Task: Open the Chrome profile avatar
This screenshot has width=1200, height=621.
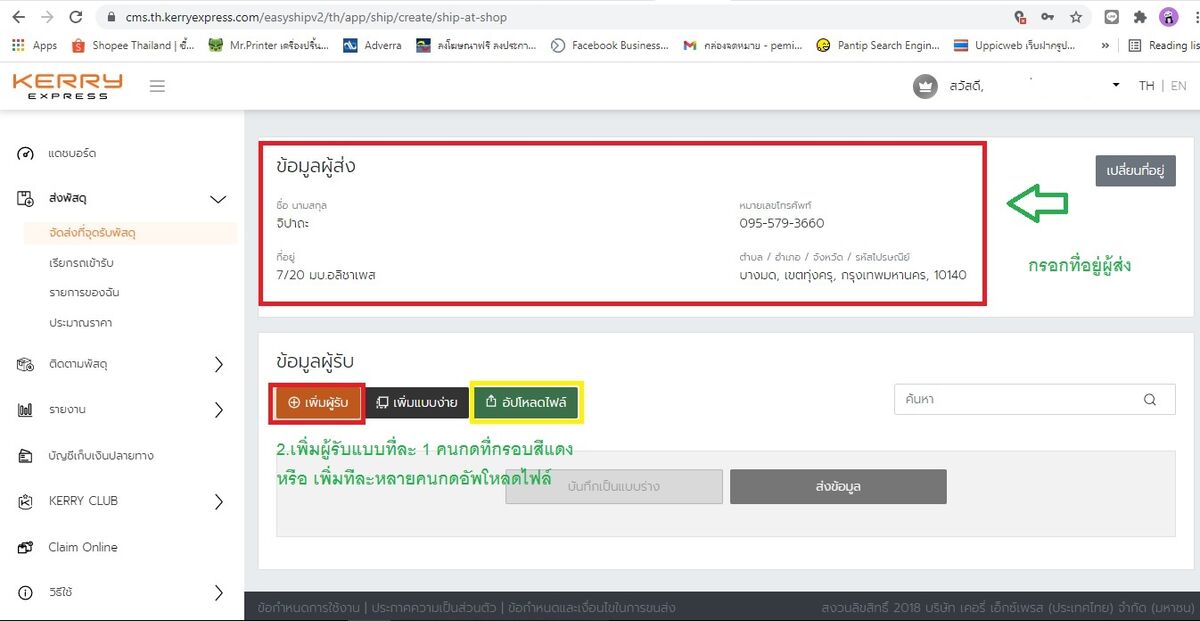Action: coord(1168,17)
